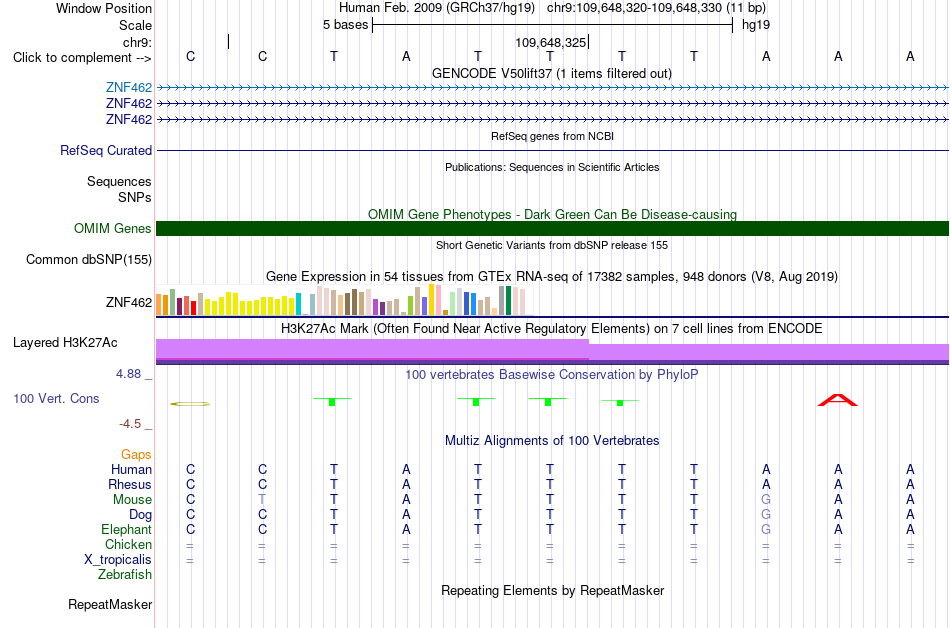
Task: Open the OMIM Genes track label
Action: click(x=112, y=228)
